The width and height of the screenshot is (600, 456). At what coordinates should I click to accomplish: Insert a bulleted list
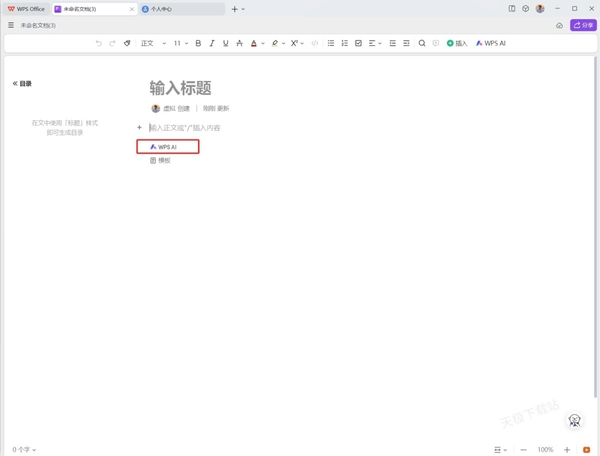point(331,43)
